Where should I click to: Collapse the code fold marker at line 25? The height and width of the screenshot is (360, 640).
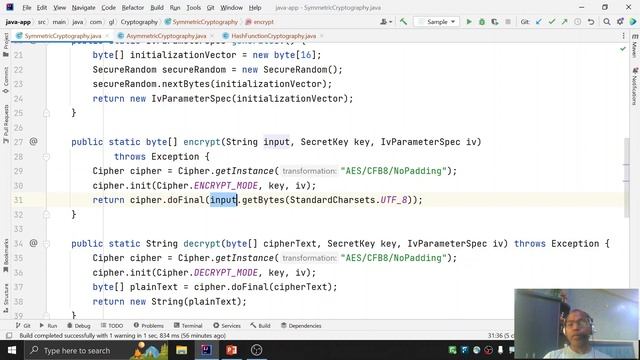(46, 113)
